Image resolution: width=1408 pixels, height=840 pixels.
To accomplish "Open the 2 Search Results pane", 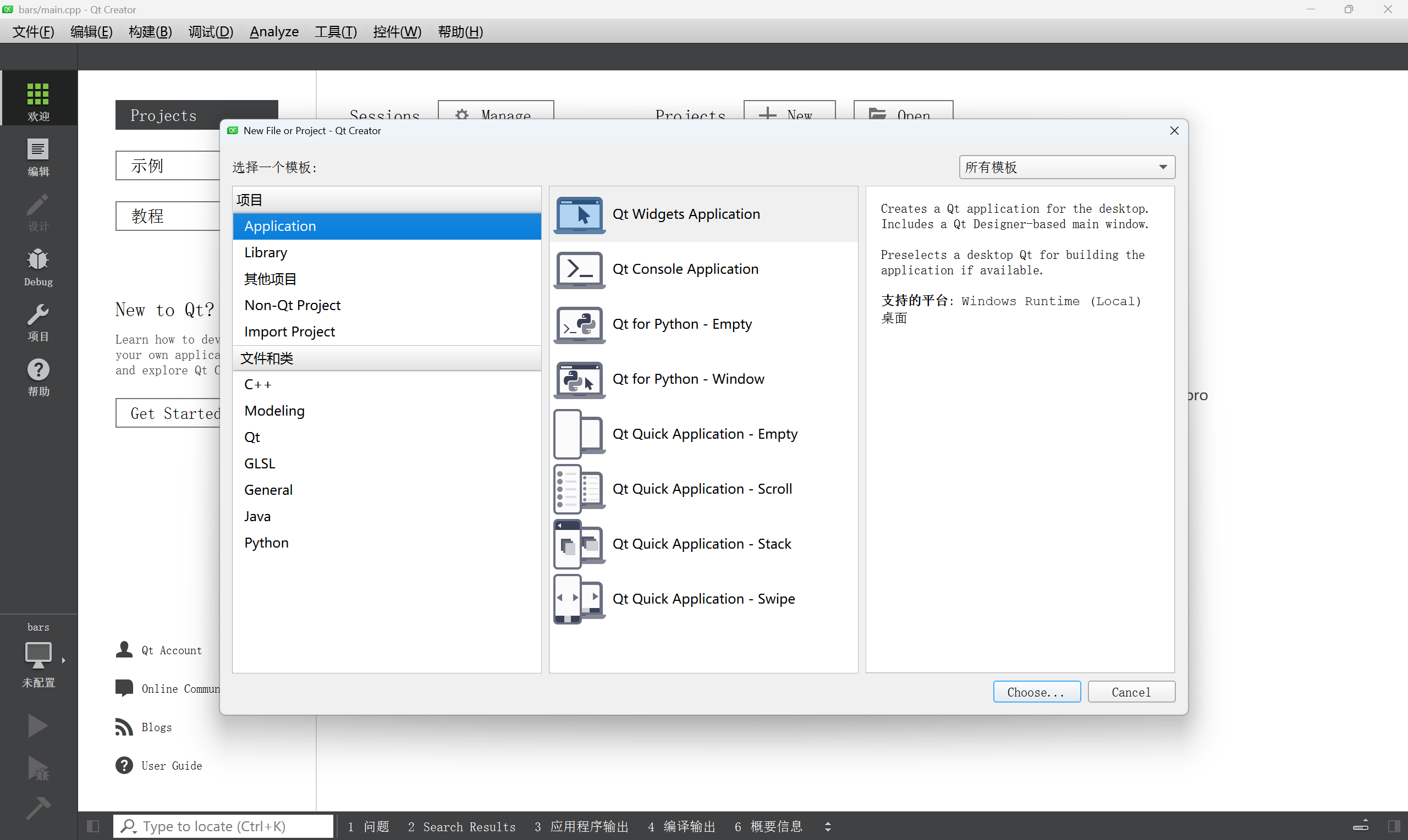I will (461, 826).
